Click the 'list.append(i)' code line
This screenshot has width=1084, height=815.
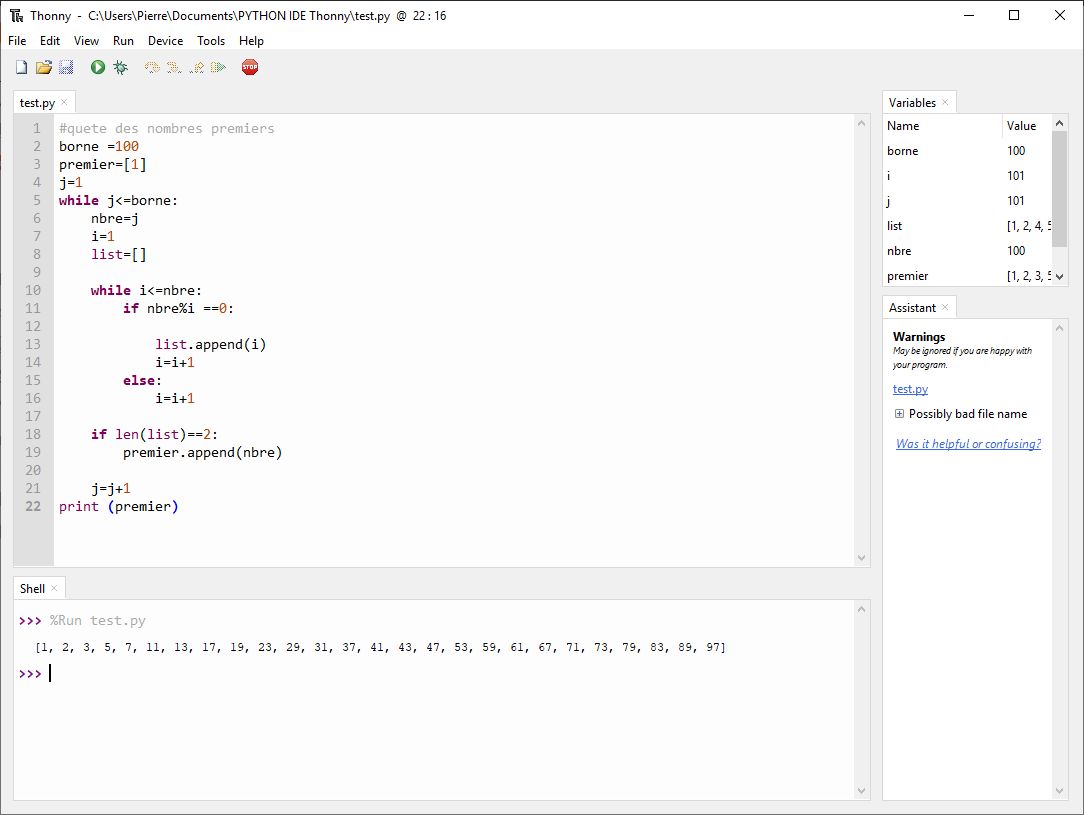(x=210, y=344)
